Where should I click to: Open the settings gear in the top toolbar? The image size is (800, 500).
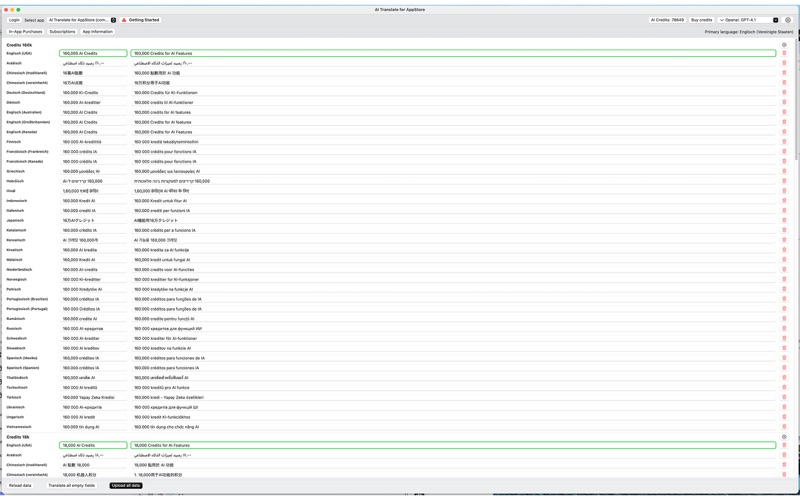788,20
